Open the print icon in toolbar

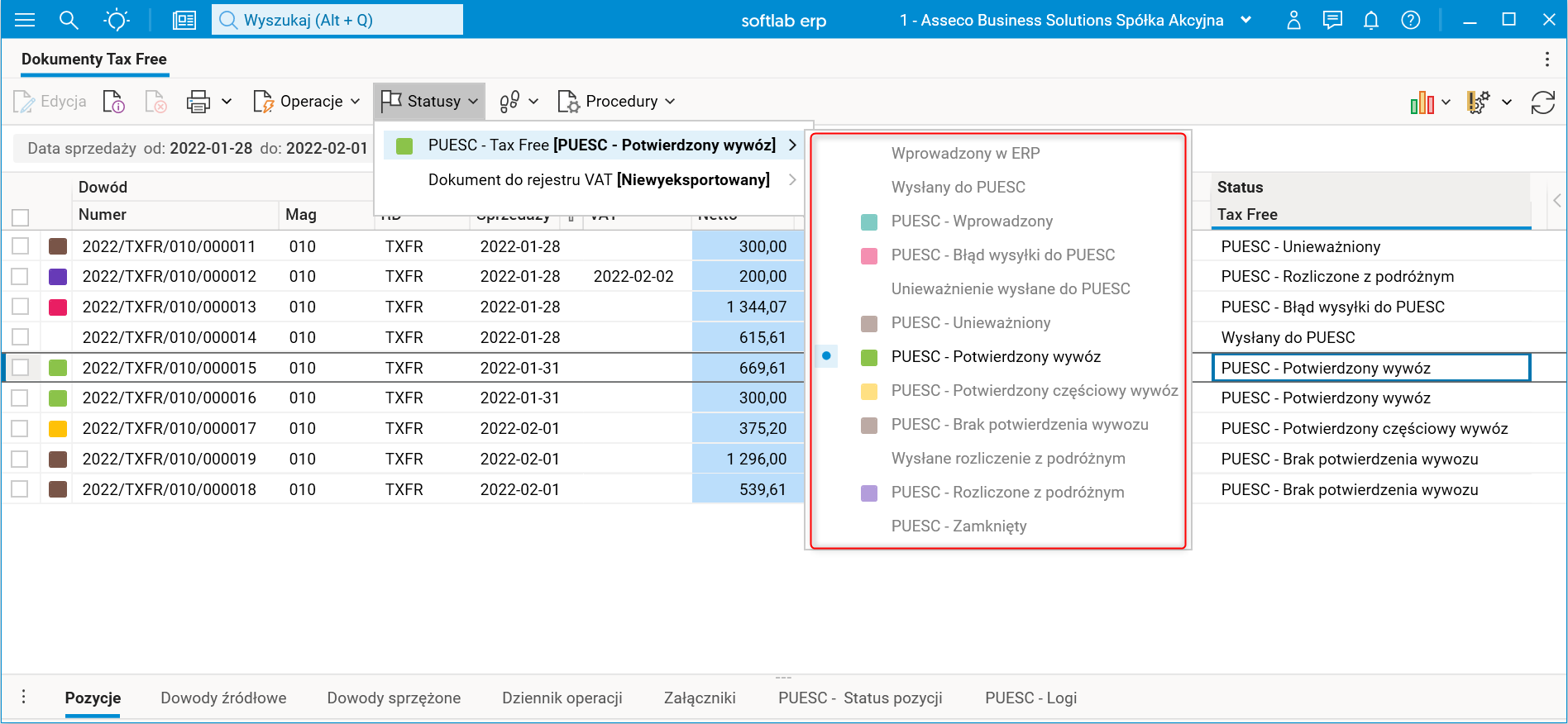(x=198, y=102)
